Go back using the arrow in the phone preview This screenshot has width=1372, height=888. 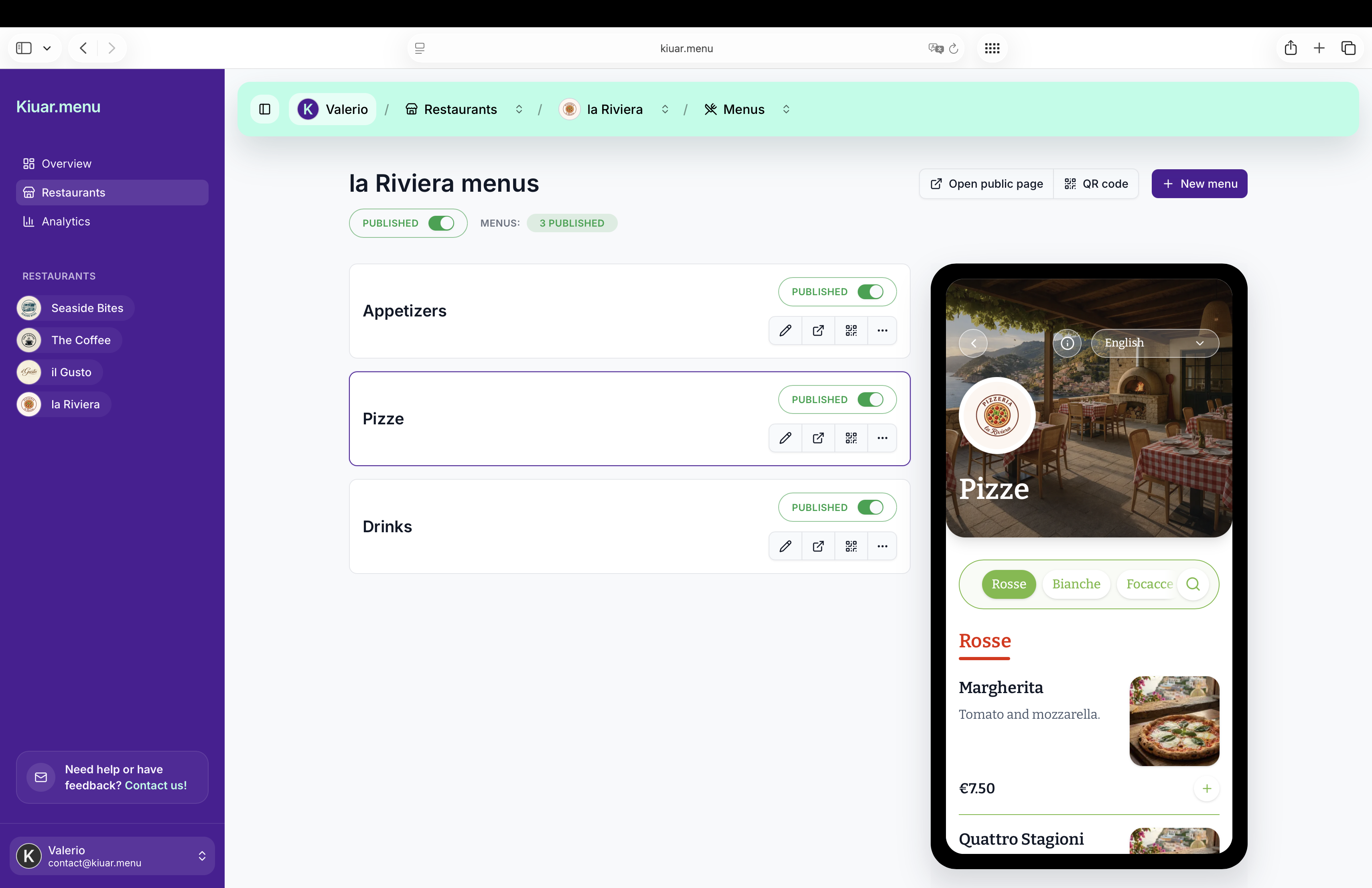pyautogui.click(x=973, y=343)
